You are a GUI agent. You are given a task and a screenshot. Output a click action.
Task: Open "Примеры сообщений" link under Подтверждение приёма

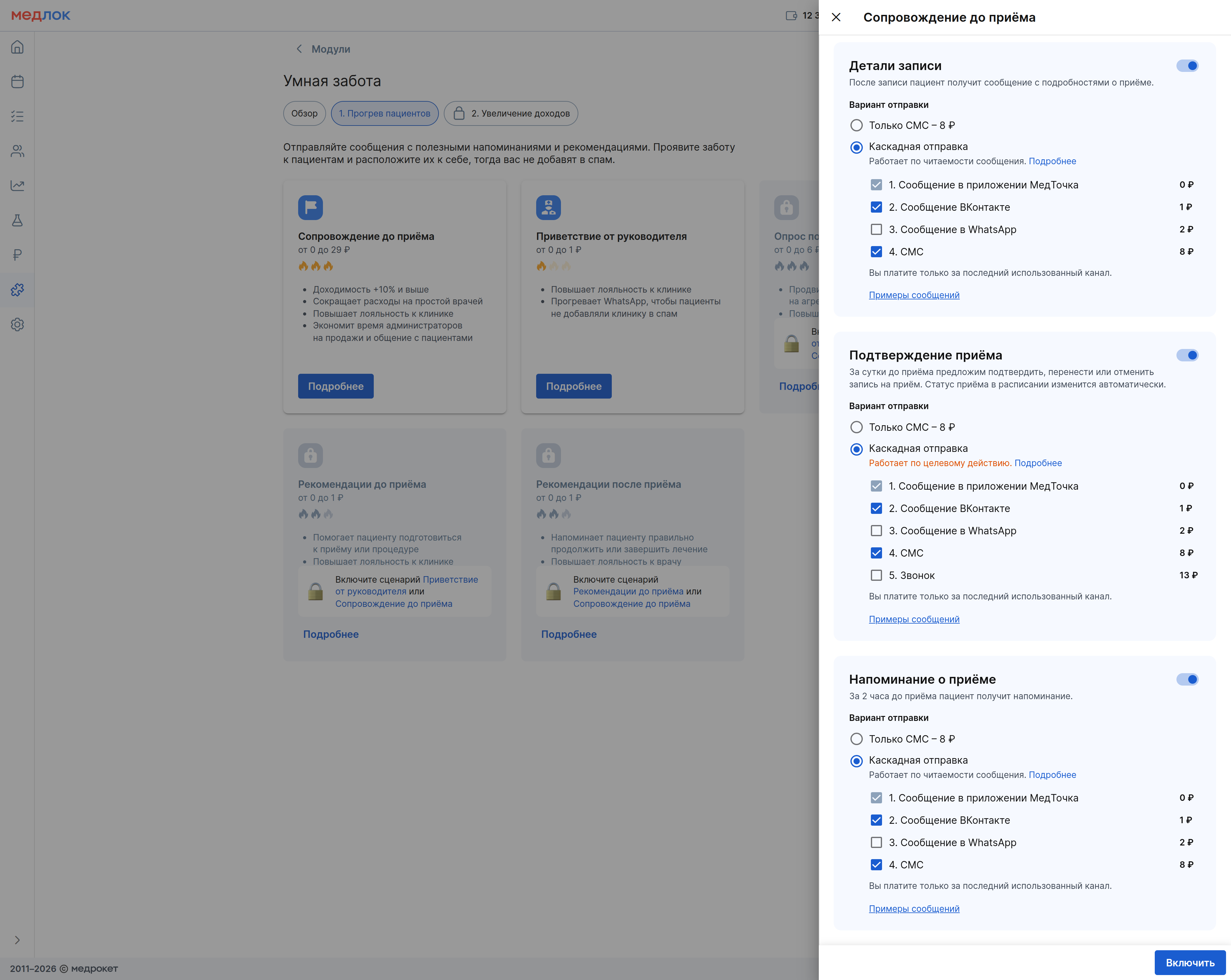pos(914,619)
